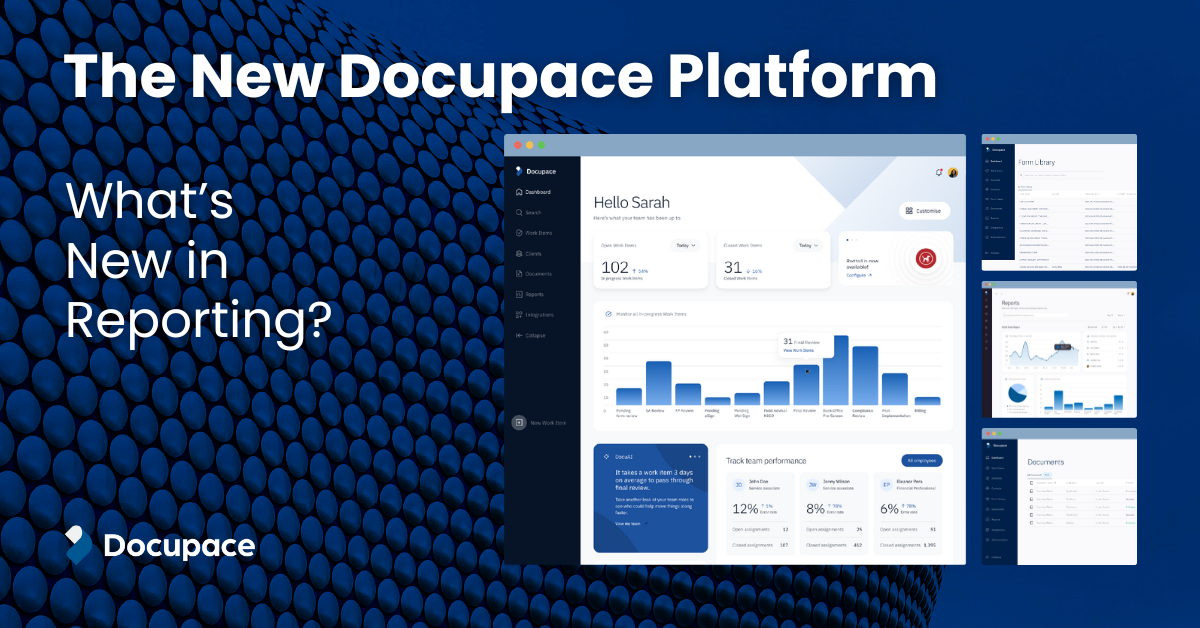Open Integrations in the main window sidebar

point(534,315)
